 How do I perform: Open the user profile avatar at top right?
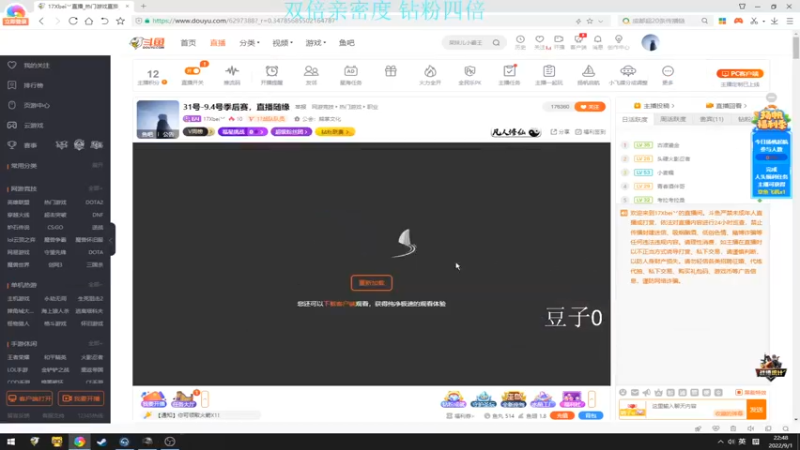tap(650, 43)
